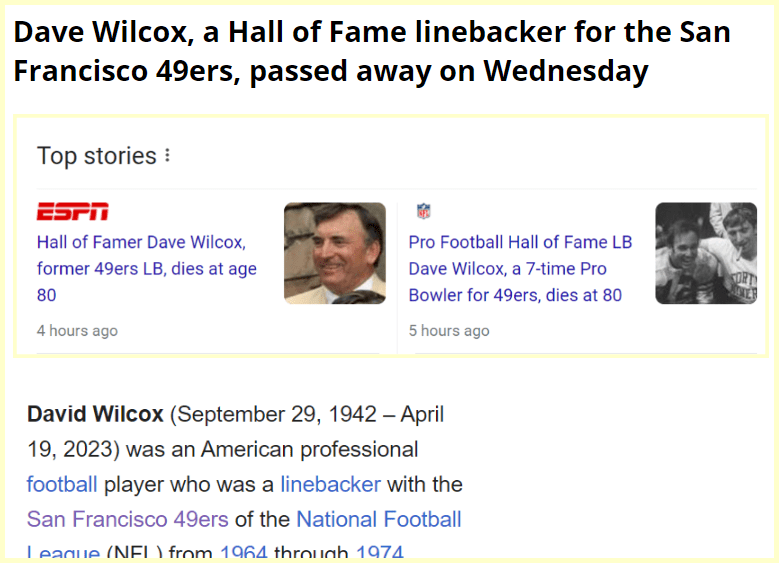Visit the San Francisco 49ers link
The height and width of the screenshot is (563, 779).
coord(127,519)
